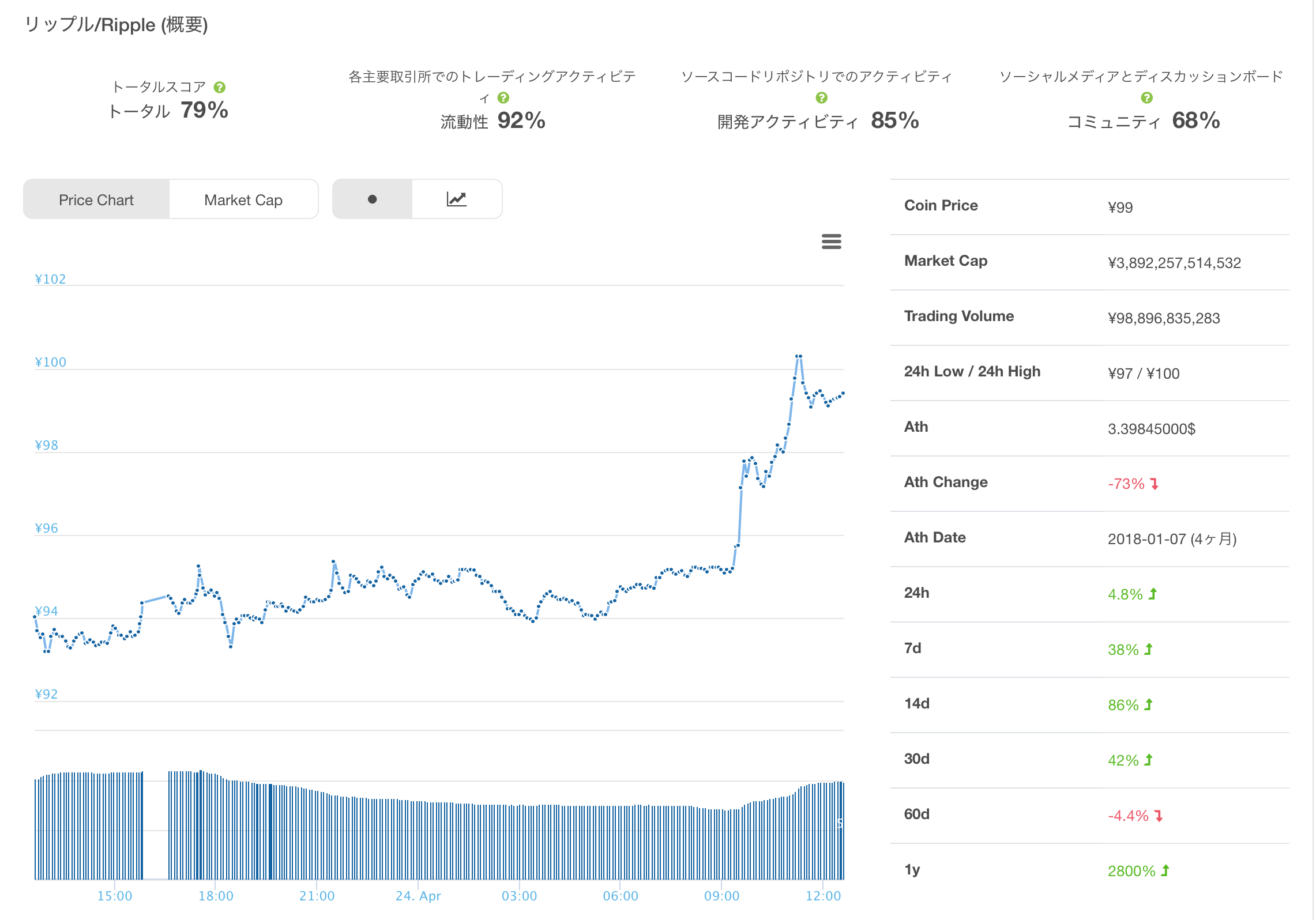1316x920 pixels.
Task: Click help icon under source code repository heading
Action: click(822, 98)
